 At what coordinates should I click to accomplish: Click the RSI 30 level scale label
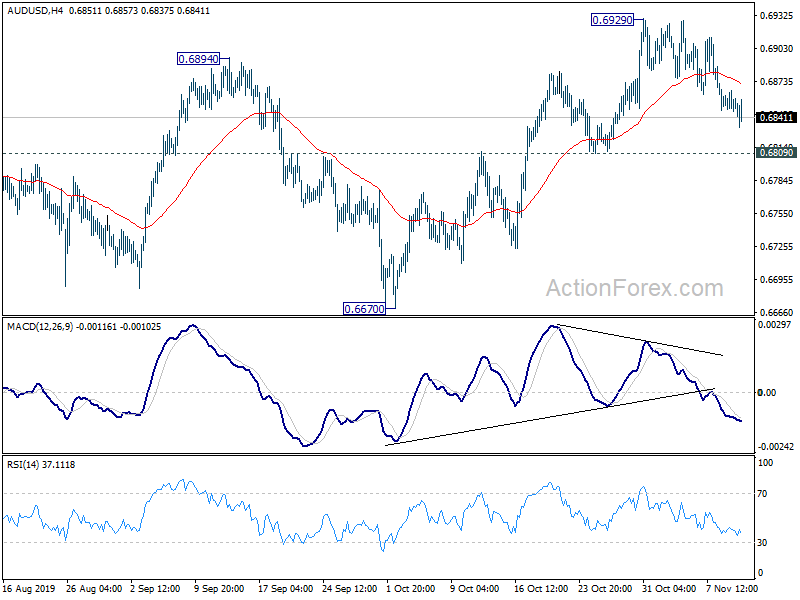tap(762, 542)
